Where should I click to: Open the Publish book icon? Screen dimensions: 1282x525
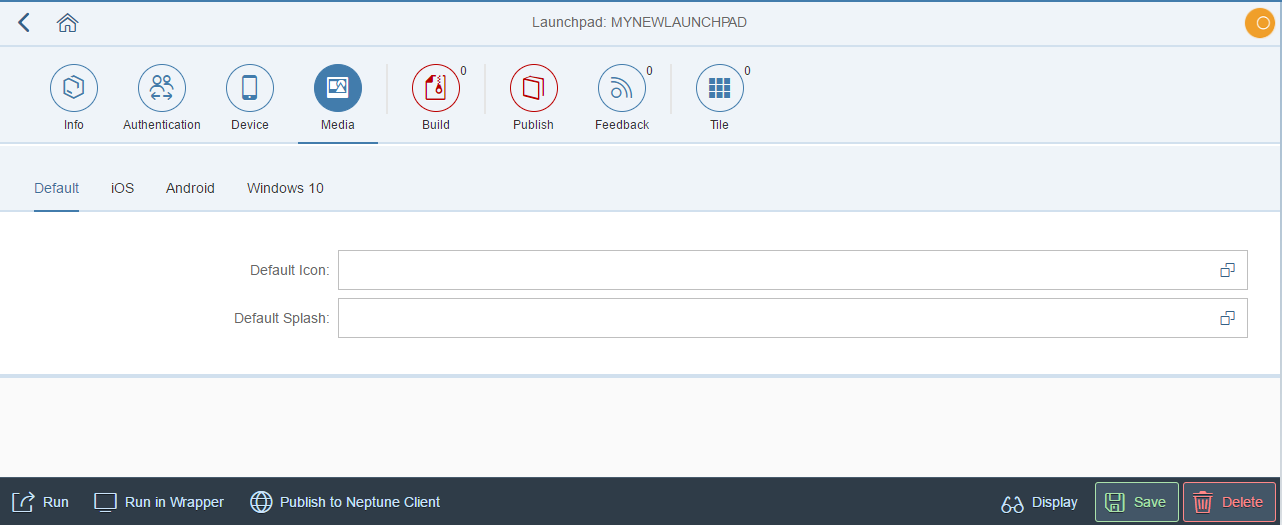[x=533, y=88]
